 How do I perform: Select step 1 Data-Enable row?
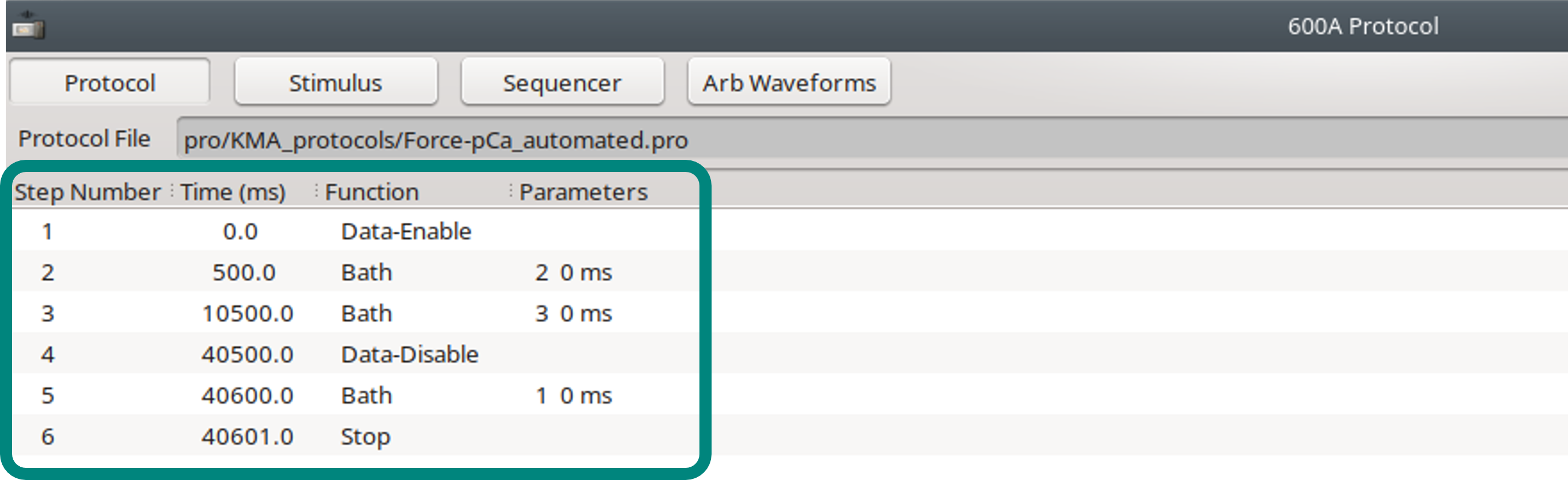click(x=406, y=231)
